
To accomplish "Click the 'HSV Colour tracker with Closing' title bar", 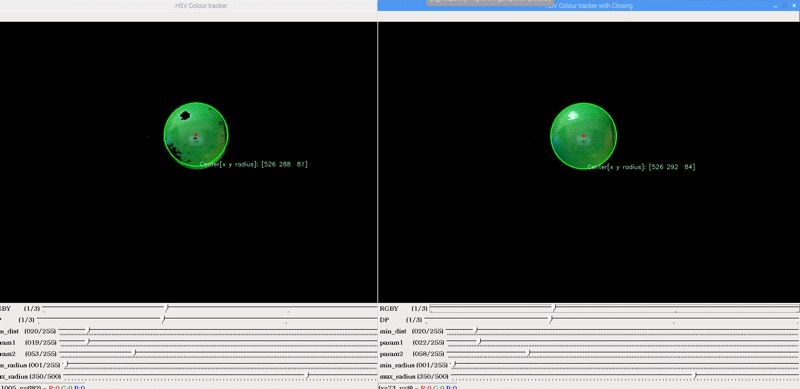I will click(589, 6).
